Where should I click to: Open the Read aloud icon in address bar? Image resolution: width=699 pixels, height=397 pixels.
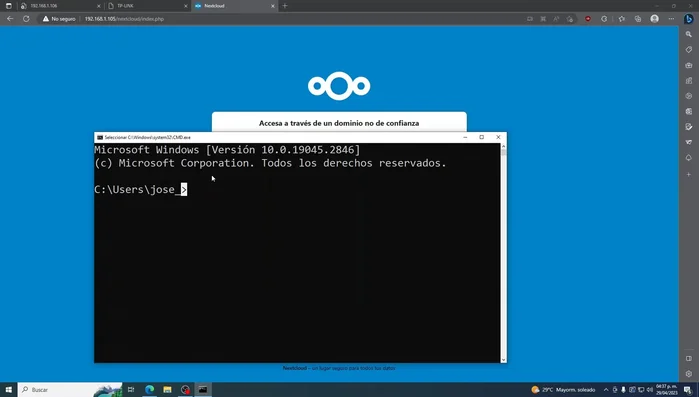click(x=556, y=19)
